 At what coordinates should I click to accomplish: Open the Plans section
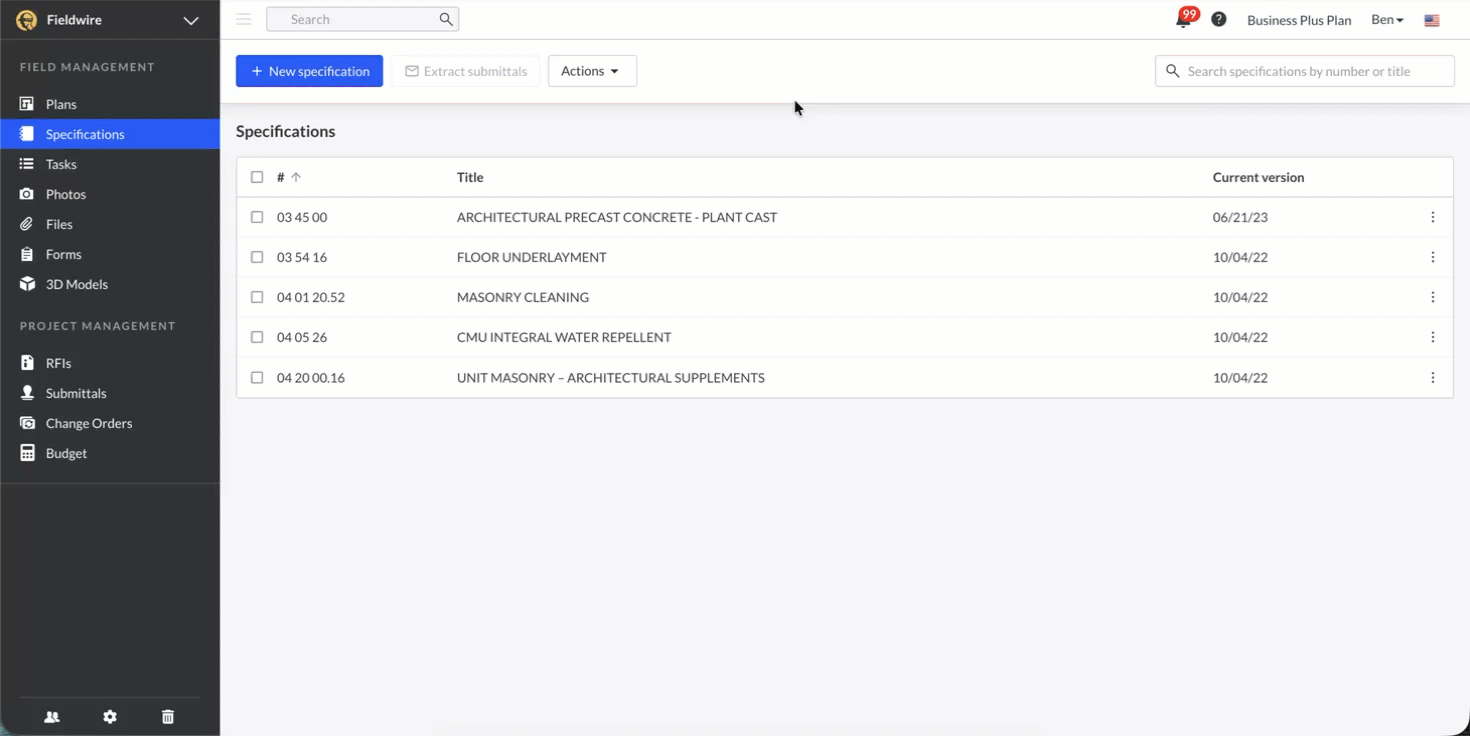click(61, 104)
